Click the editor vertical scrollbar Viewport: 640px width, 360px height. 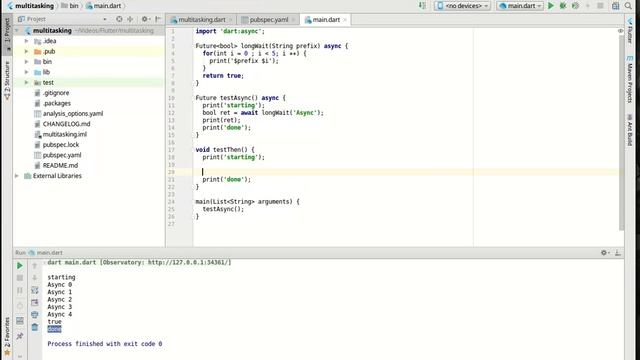pos(621,133)
